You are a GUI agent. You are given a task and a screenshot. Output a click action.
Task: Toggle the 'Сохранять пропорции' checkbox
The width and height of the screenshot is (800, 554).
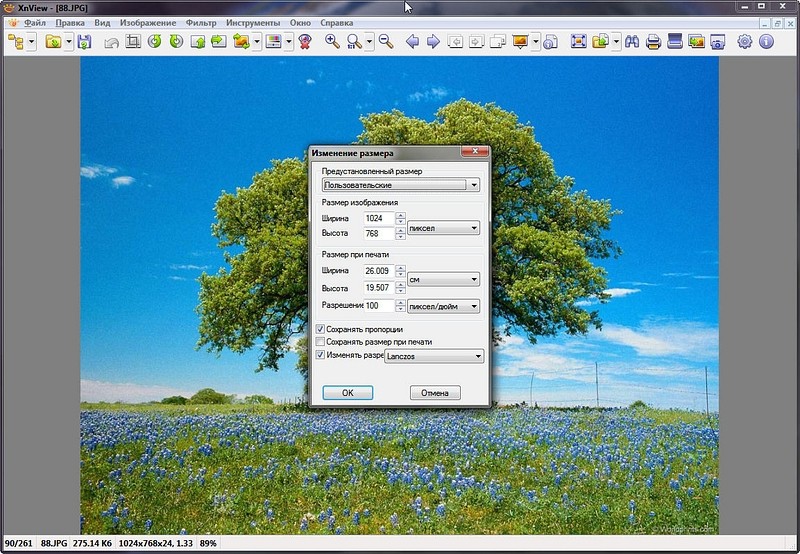coord(320,329)
